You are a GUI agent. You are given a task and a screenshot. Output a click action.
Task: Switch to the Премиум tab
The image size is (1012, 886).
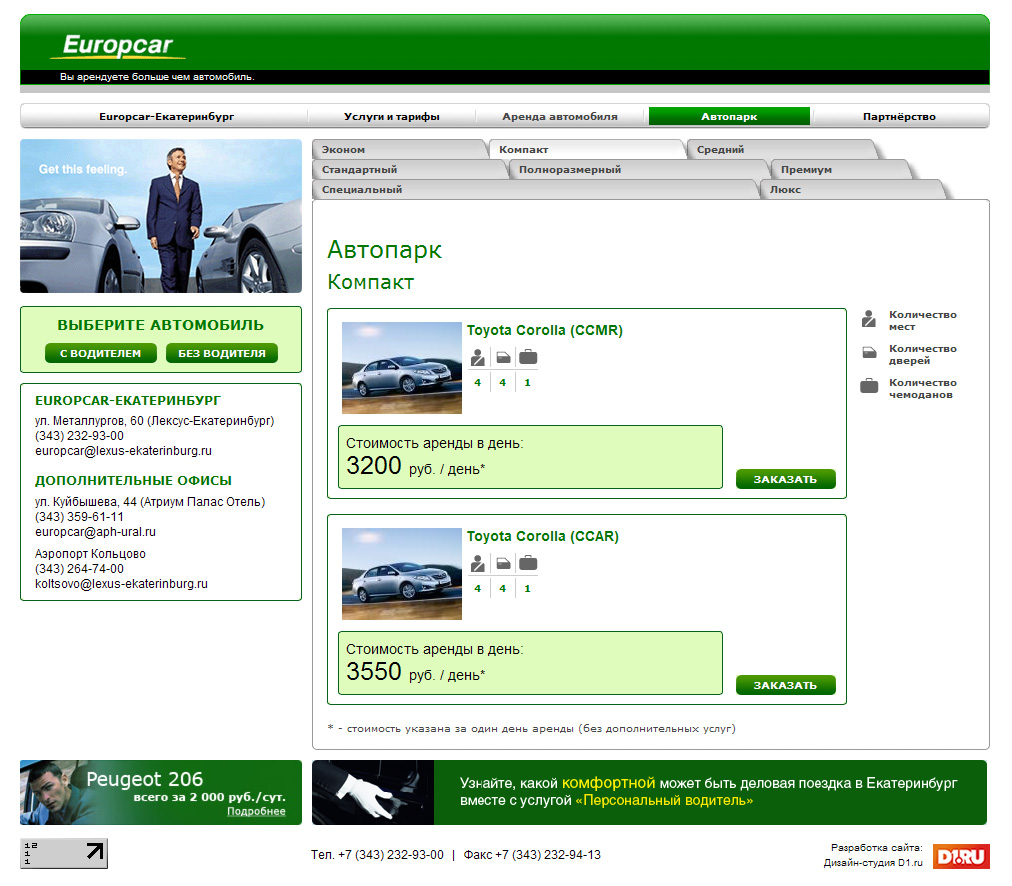pos(841,170)
